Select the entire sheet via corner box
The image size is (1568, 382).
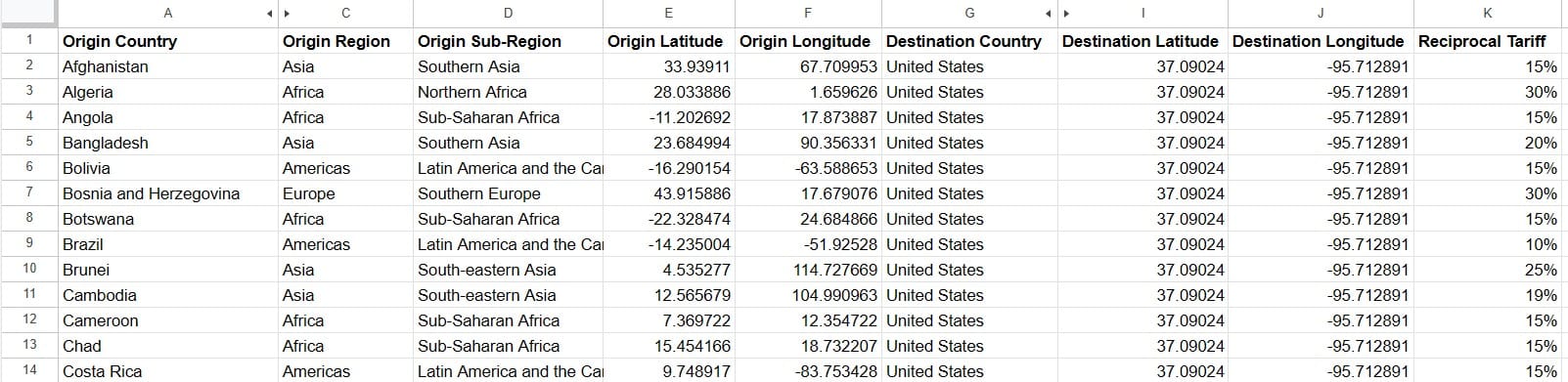pos(28,14)
